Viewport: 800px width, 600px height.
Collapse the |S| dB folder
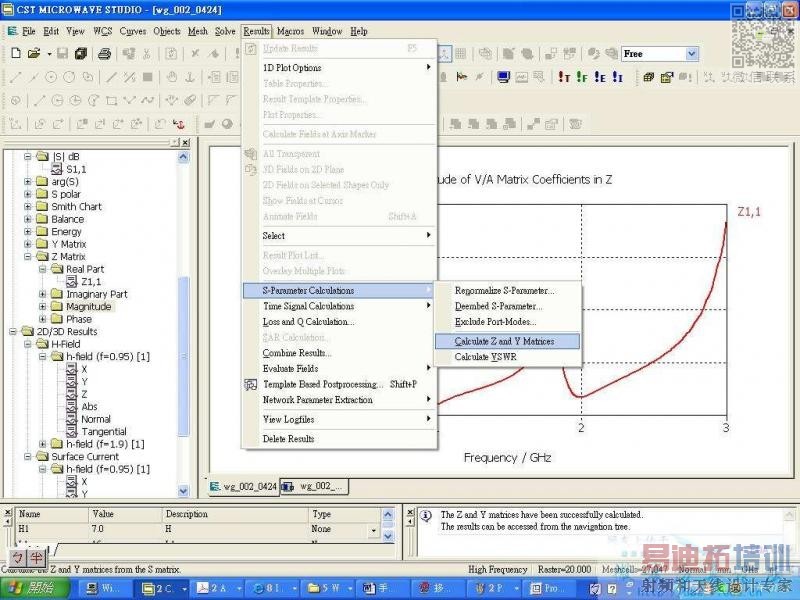[28, 157]
